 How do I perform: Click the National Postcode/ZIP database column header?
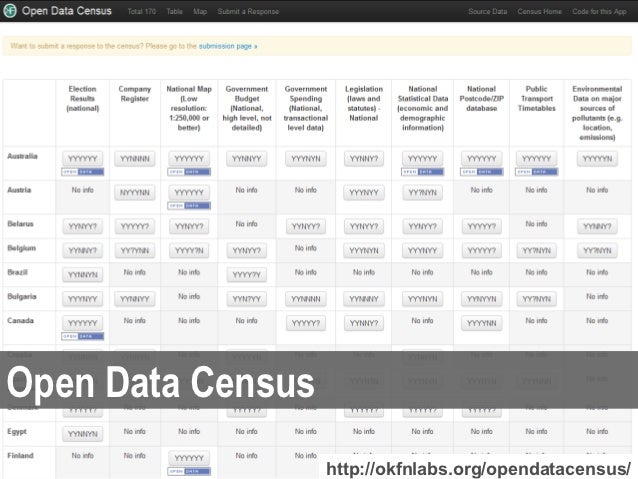482,98
